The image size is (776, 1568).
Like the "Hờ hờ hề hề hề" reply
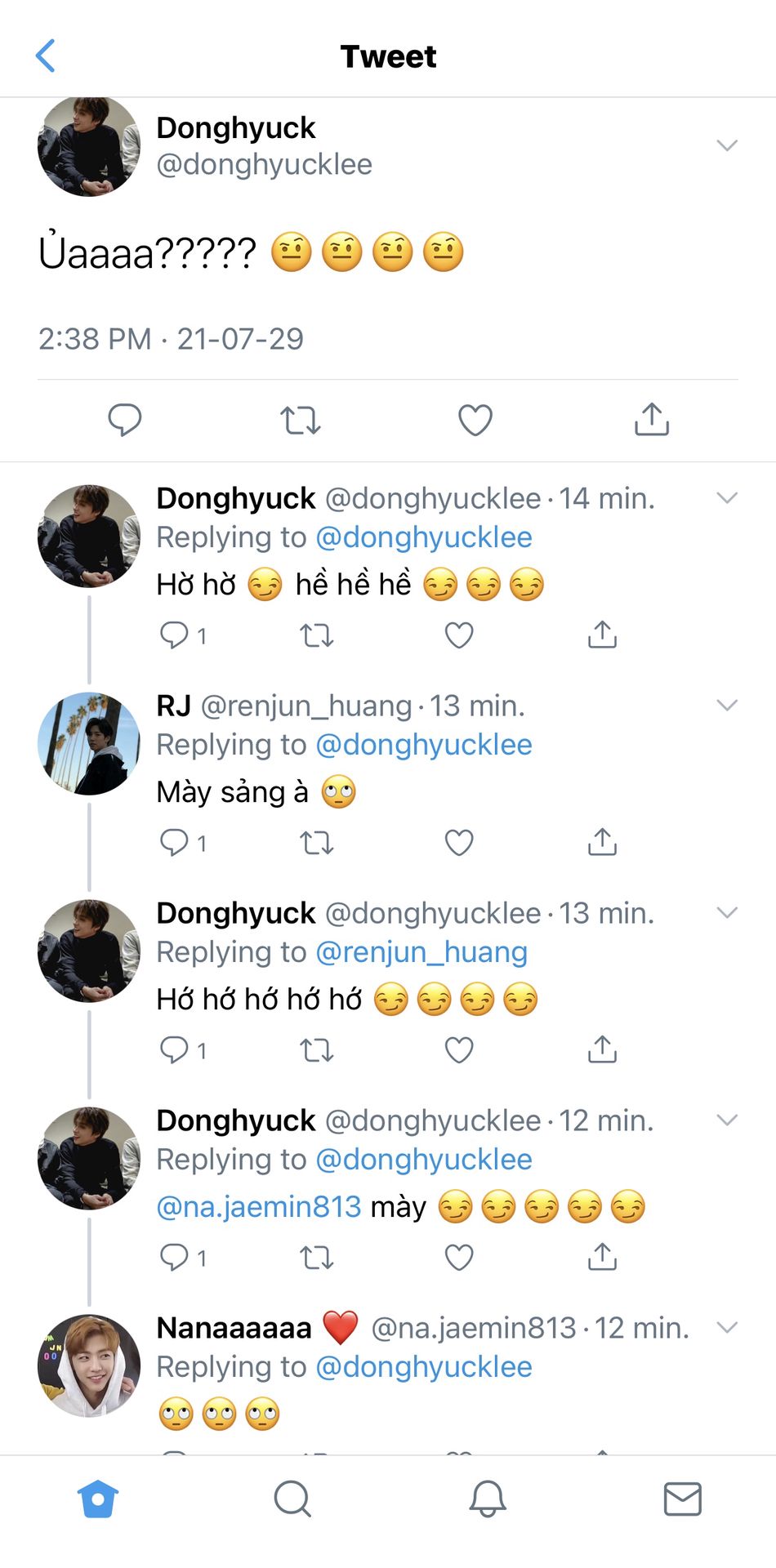click(x=459, y=635)
